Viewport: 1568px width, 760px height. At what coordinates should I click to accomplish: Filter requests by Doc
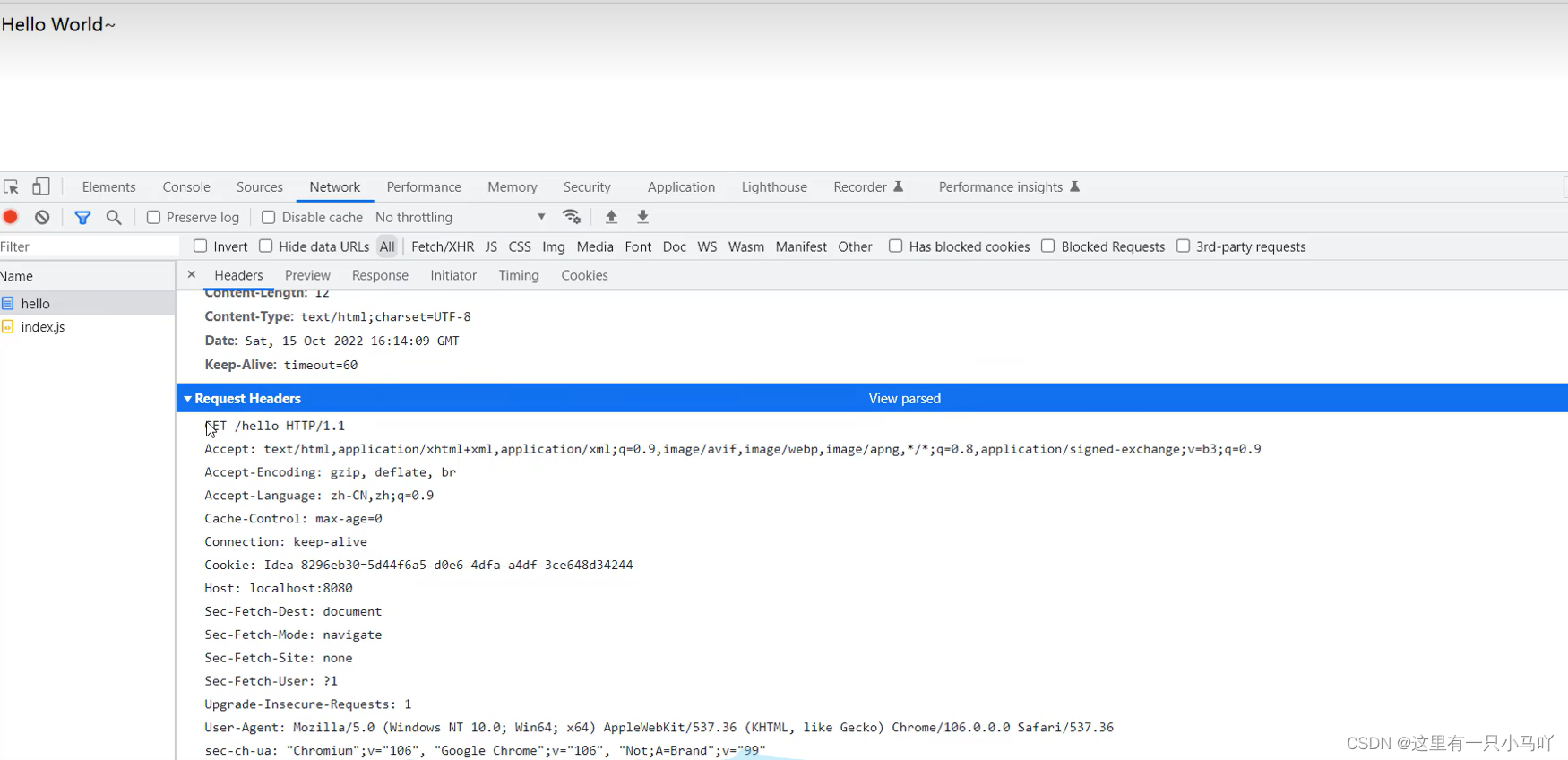(675, 246)
